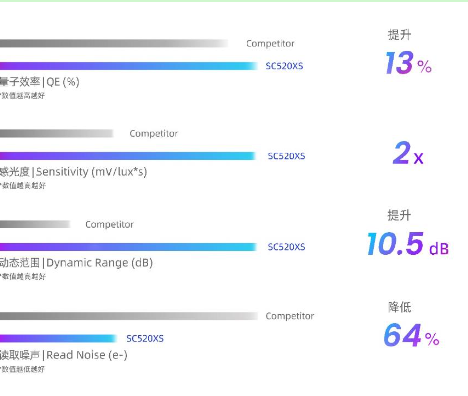
Task: Click the 13% improvement figure
Action: click(408, 63)
